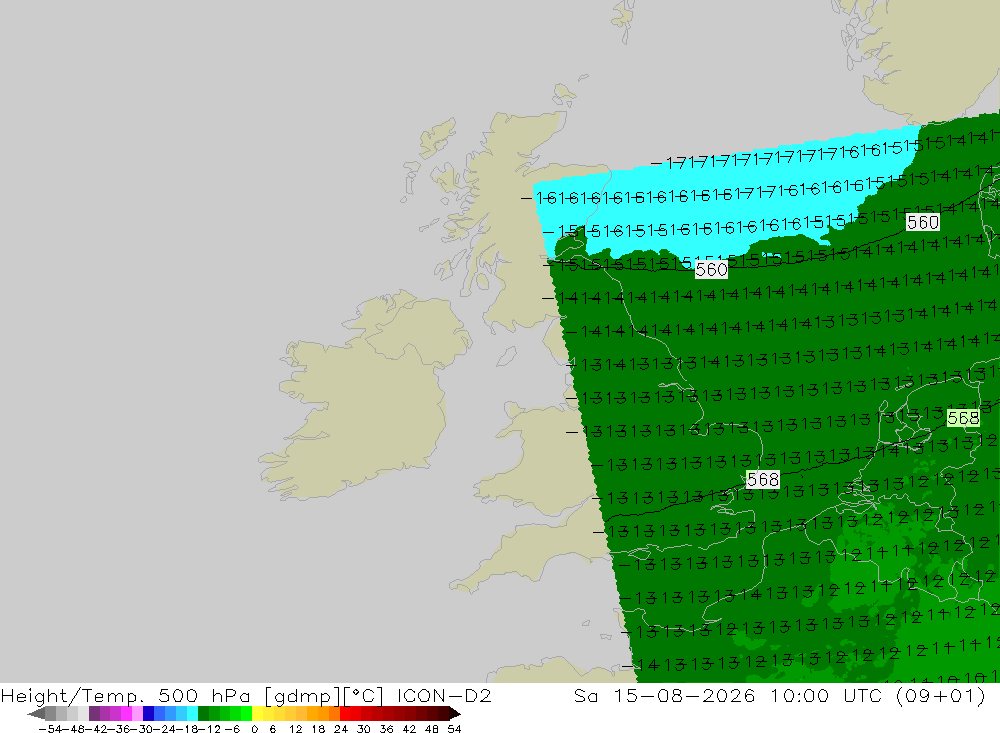Click the "Sa" weekday abbreviation

585,696
